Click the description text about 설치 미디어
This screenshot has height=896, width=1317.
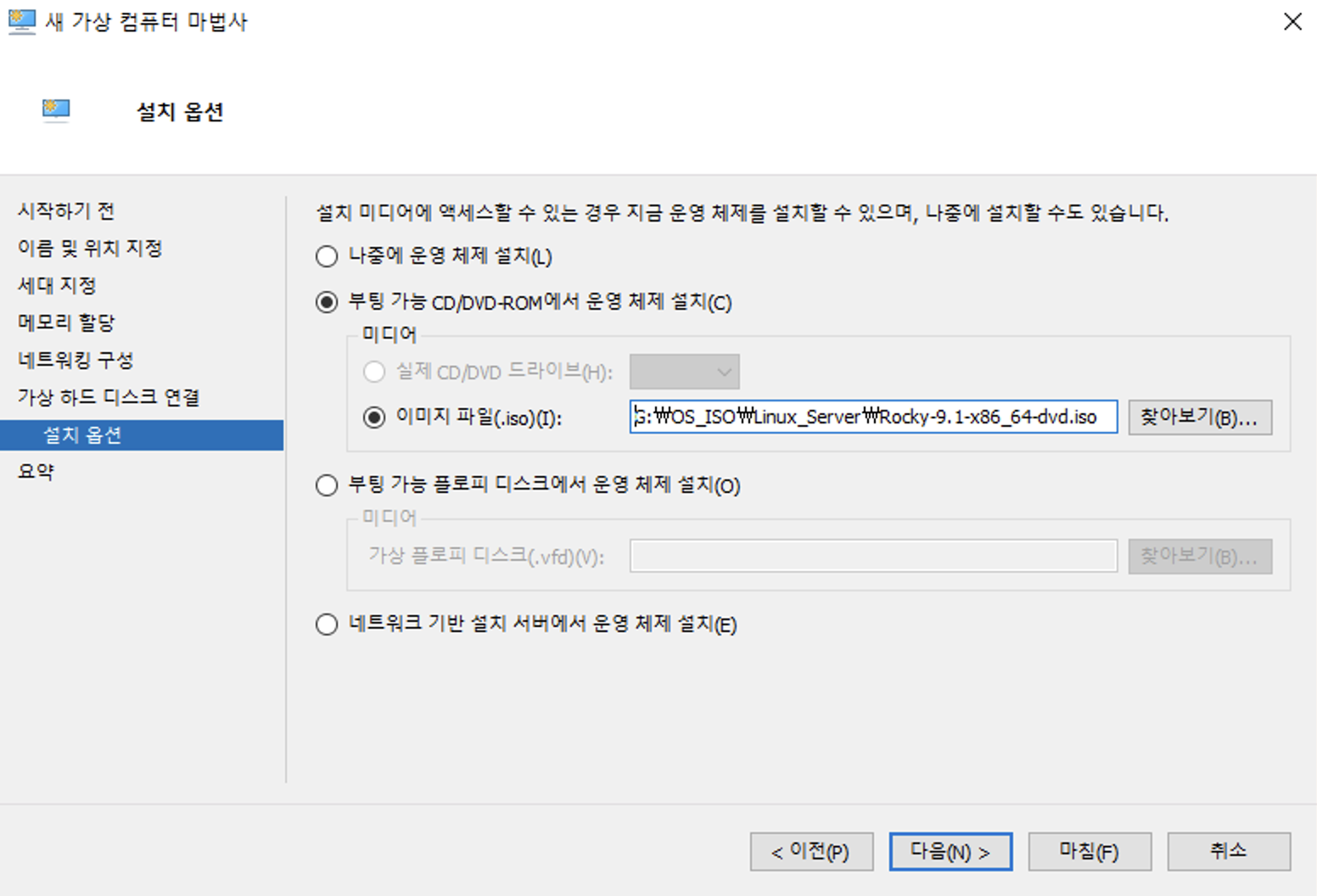(x=743, y=212)
